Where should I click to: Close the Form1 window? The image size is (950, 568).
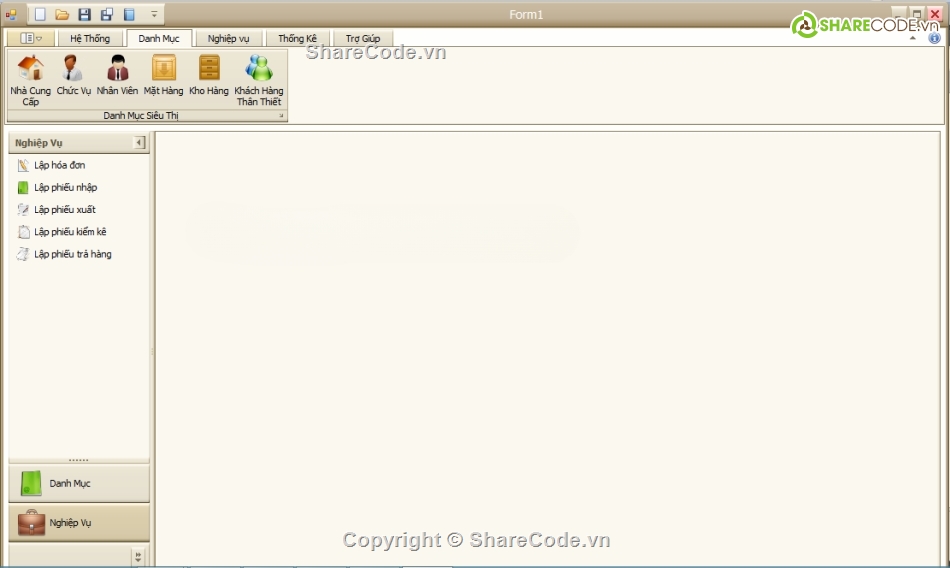tap(935, 14)
